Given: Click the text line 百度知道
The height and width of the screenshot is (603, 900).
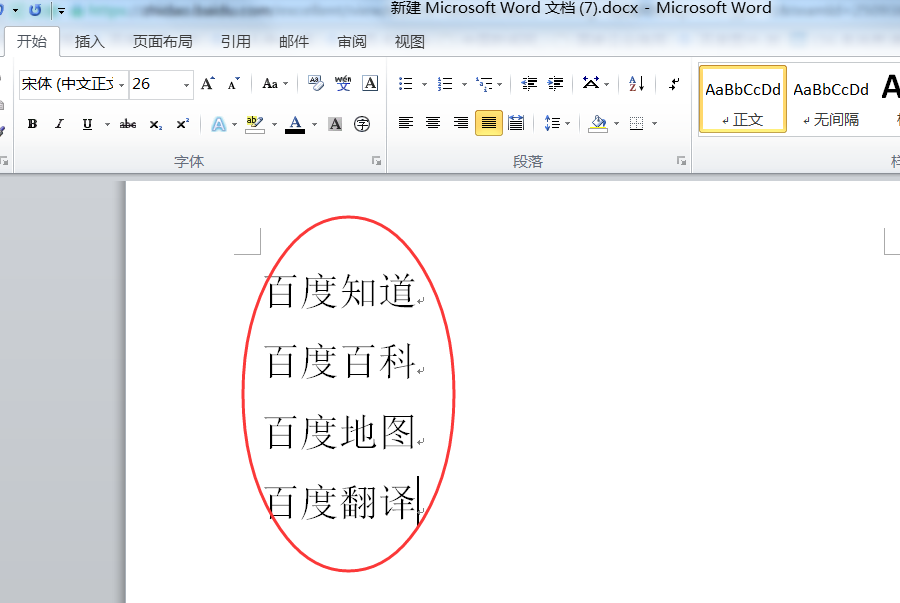Looking at the screenshot, I should point(340,291).
